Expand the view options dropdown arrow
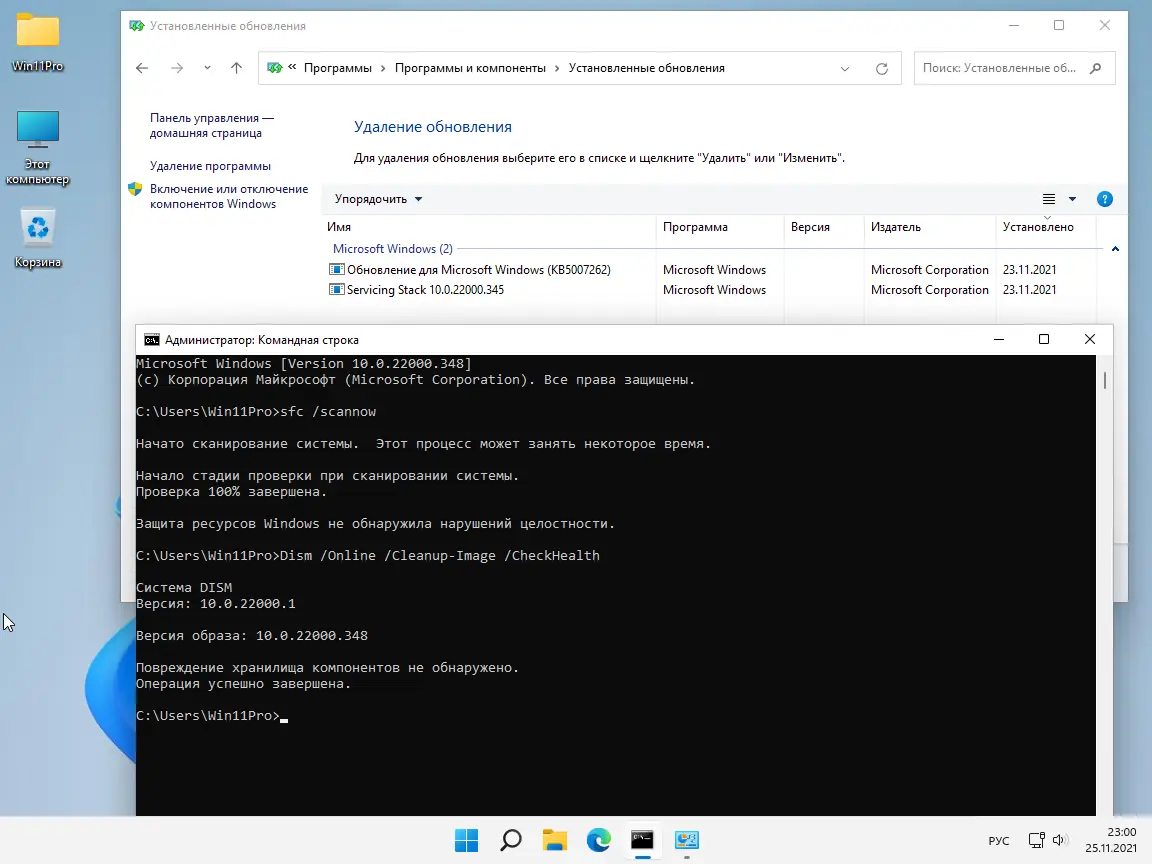The width and height of the screenshot is (1152, 864). [1071, 199]
